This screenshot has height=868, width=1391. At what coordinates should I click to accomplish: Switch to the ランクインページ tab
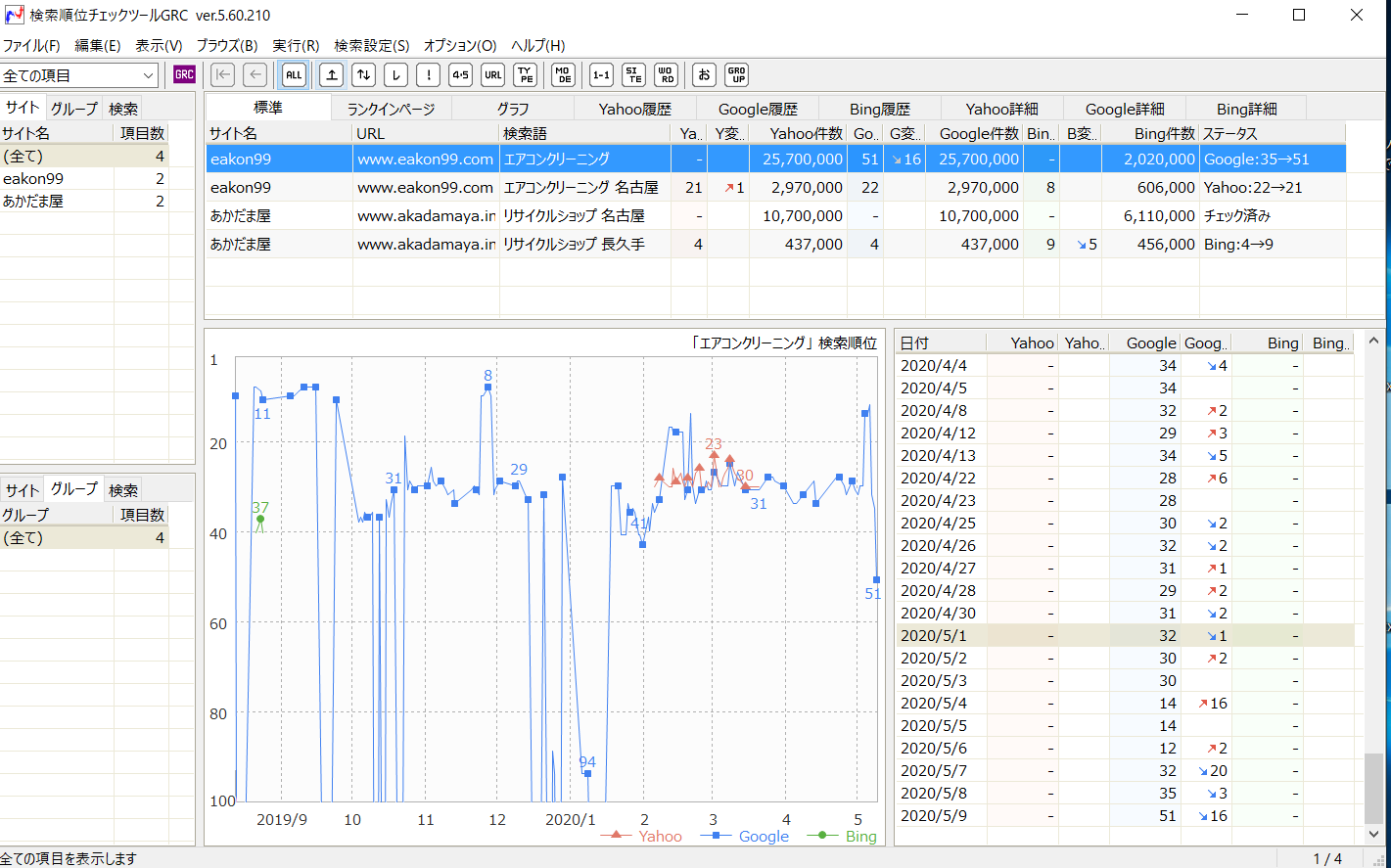pos(391,109)
